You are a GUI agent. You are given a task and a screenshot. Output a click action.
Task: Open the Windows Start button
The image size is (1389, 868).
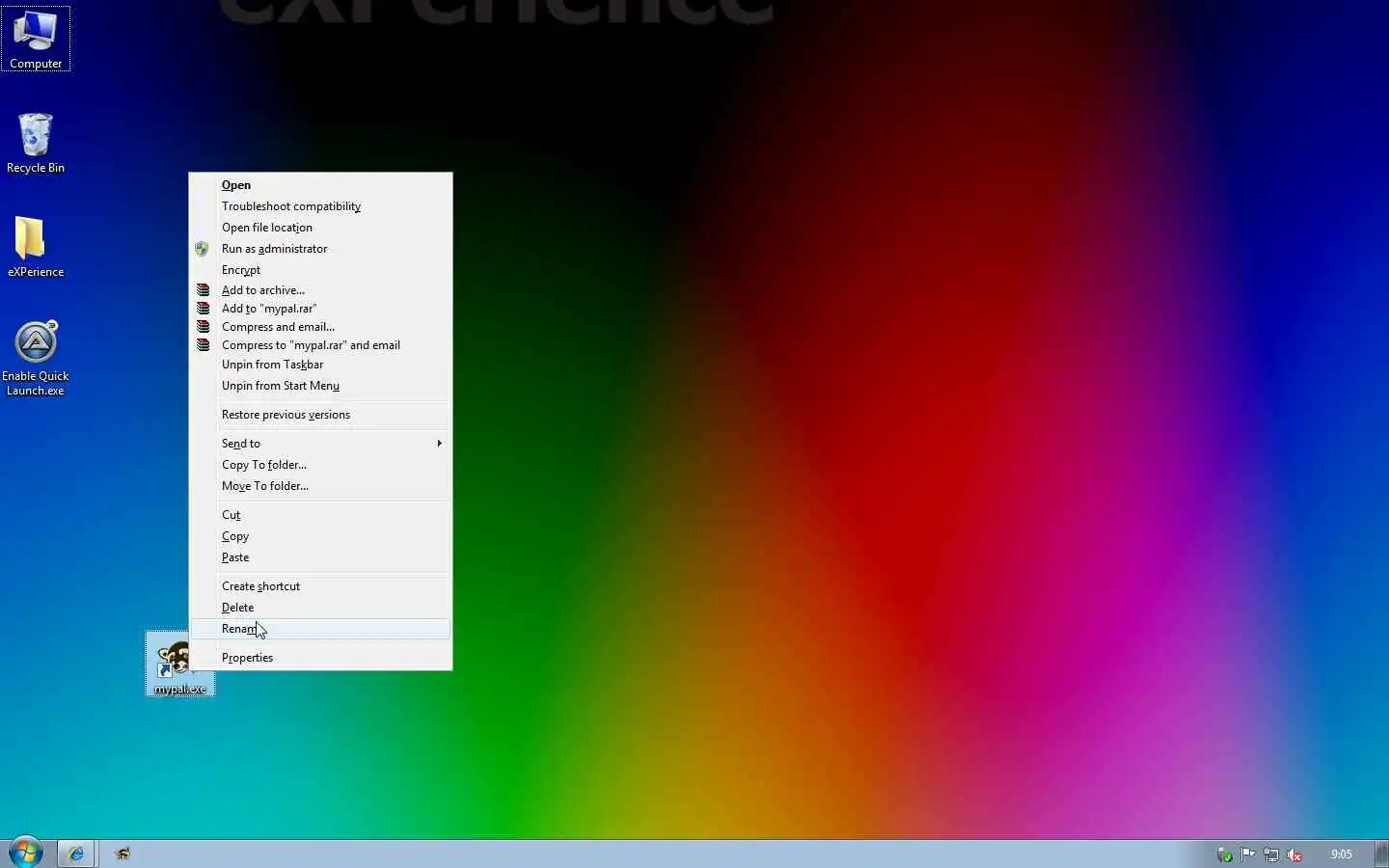click(x=26, y=854)
